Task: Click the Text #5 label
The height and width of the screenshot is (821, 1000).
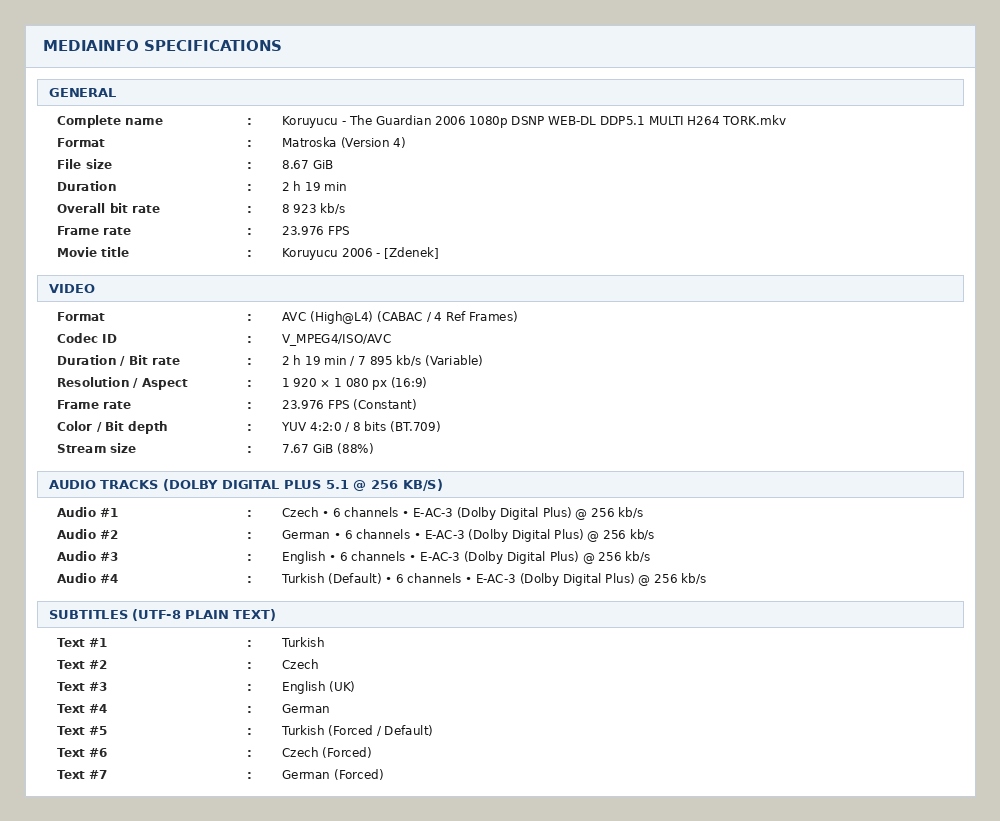Action: tap(82, 730)
